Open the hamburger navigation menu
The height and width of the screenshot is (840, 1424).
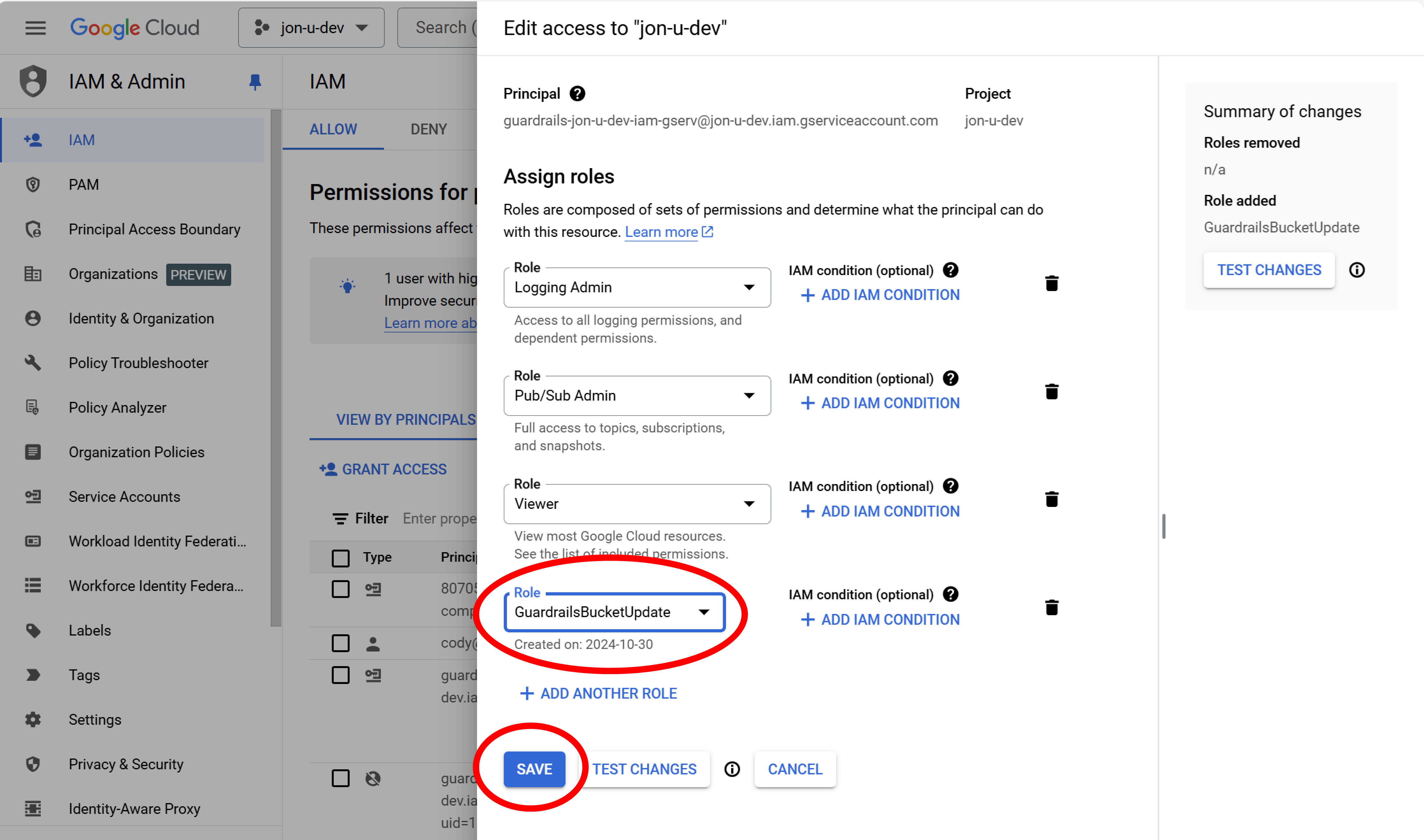[35, 27]
